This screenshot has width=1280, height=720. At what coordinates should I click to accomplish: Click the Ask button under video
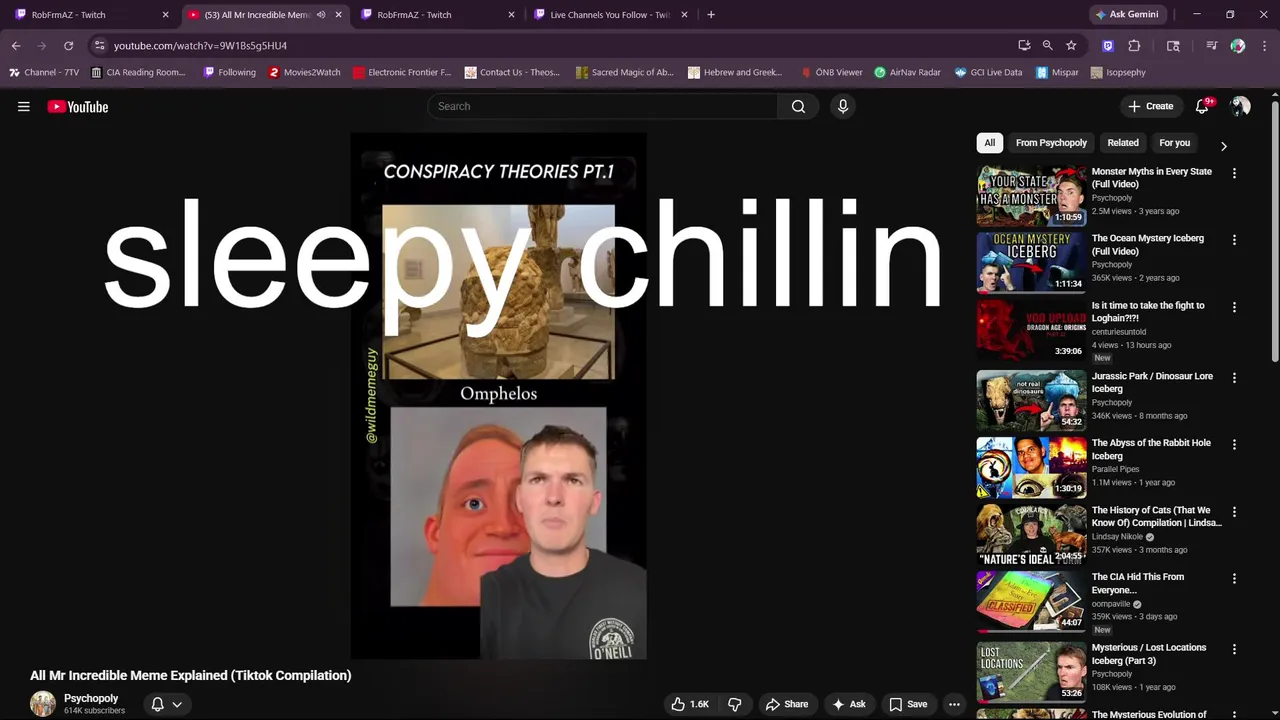(x=848, y=704)
